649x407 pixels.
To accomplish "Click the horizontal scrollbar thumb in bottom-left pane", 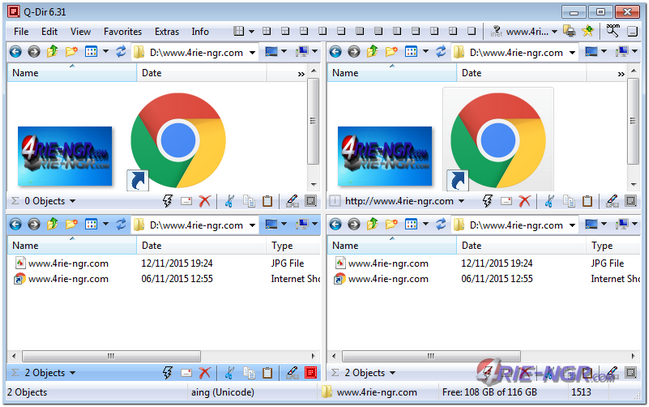I will pyautogui.click(x=111, y=356).
